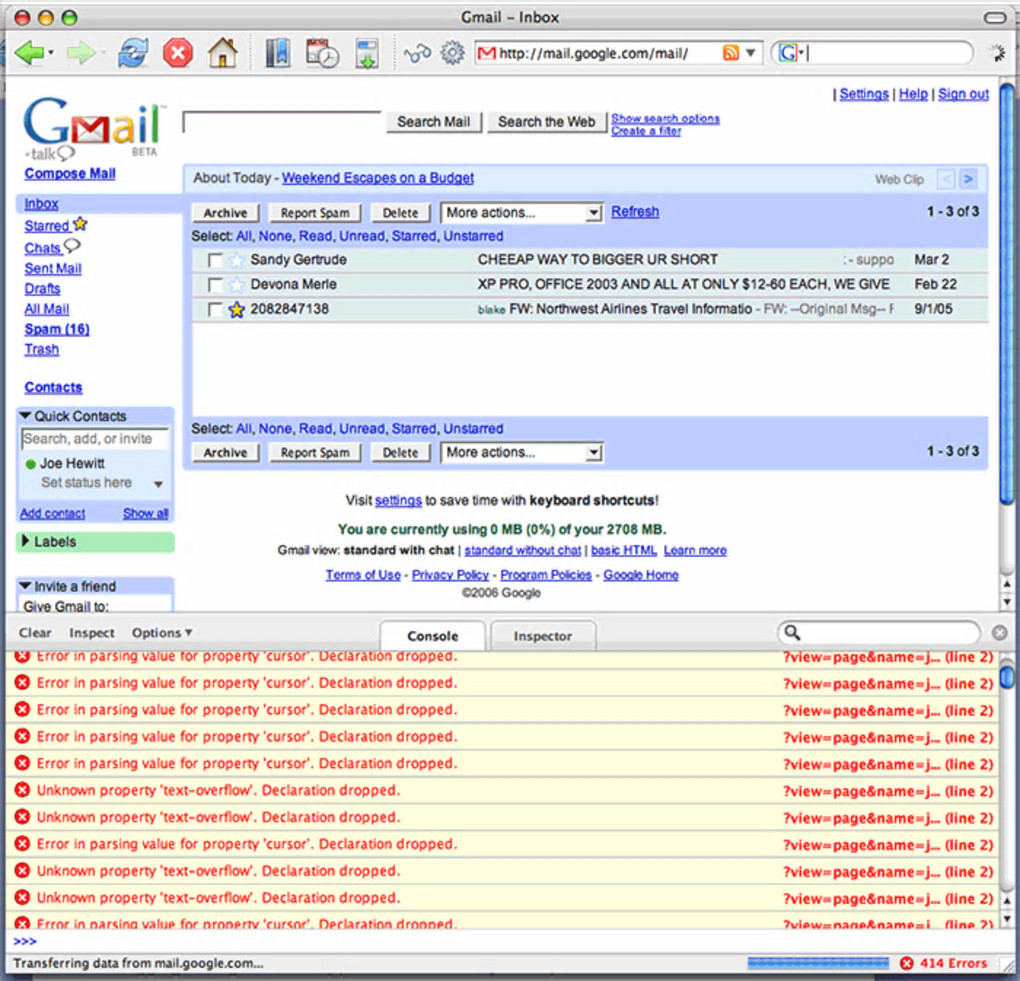Click the page loading progress bar
This screenshot has height=981, width=1020.
(x=818, y=963)
